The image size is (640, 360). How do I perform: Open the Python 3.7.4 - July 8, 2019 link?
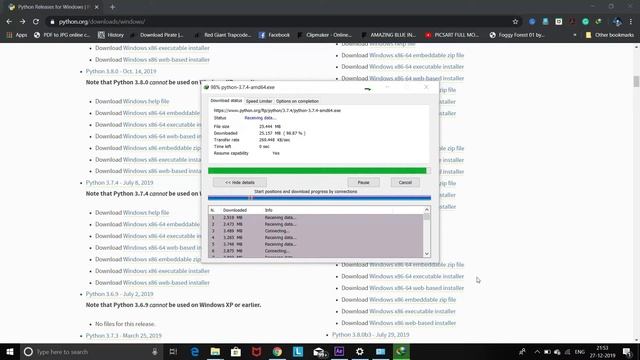[119, 182]
